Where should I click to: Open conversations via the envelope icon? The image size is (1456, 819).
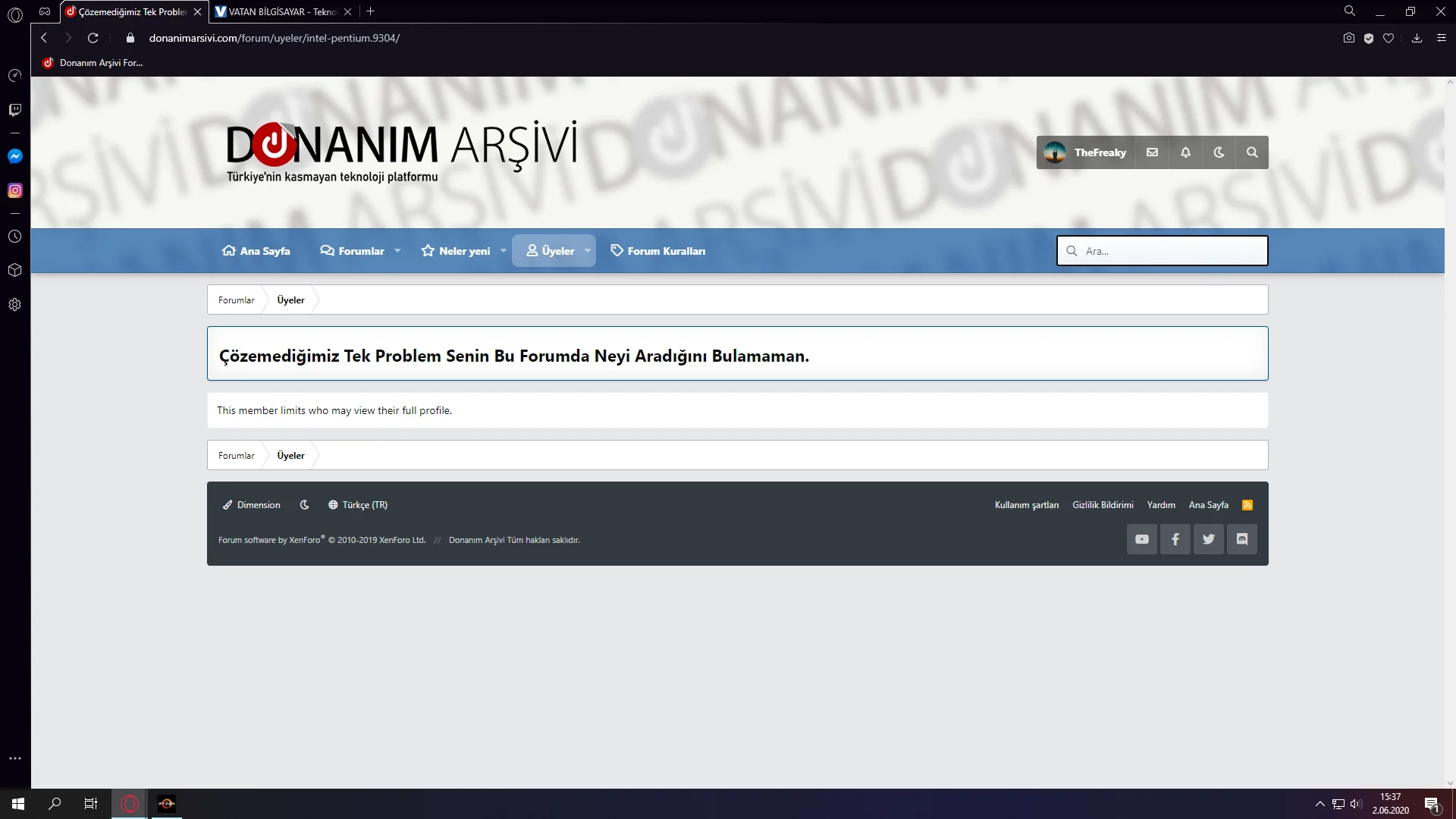(x=1152, y=152)
